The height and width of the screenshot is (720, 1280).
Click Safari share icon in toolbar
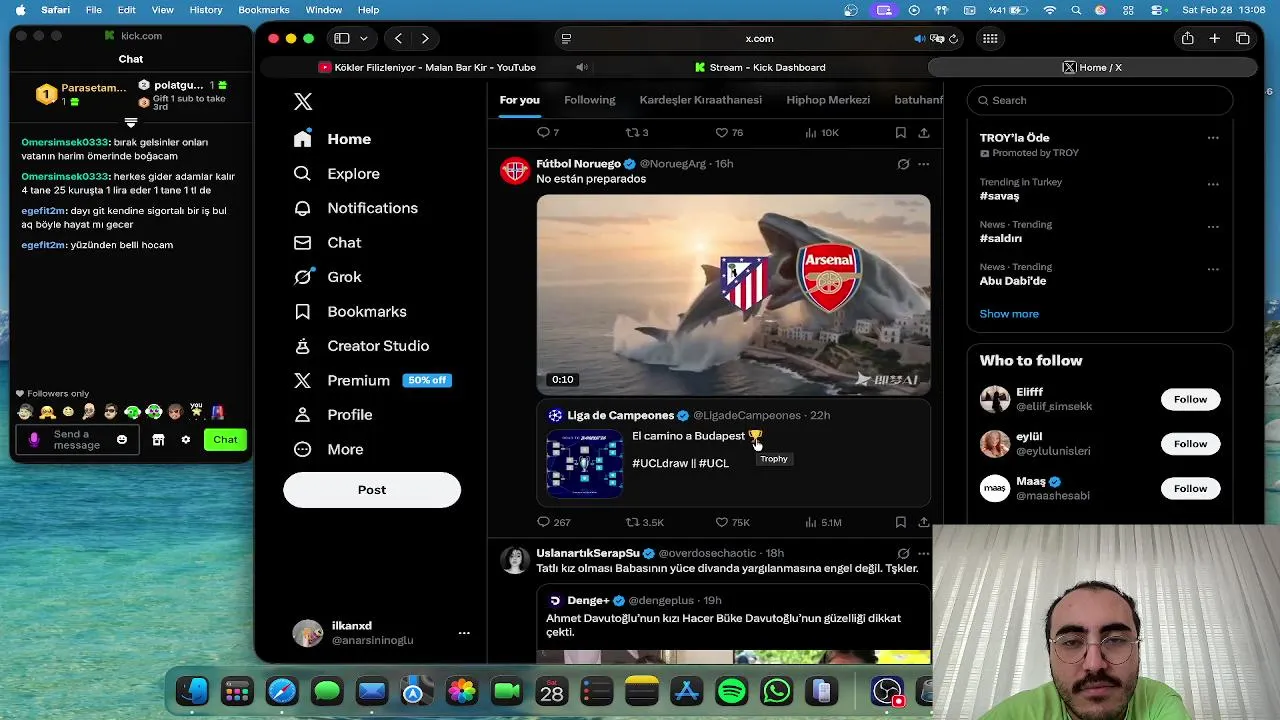[1187, 39]
